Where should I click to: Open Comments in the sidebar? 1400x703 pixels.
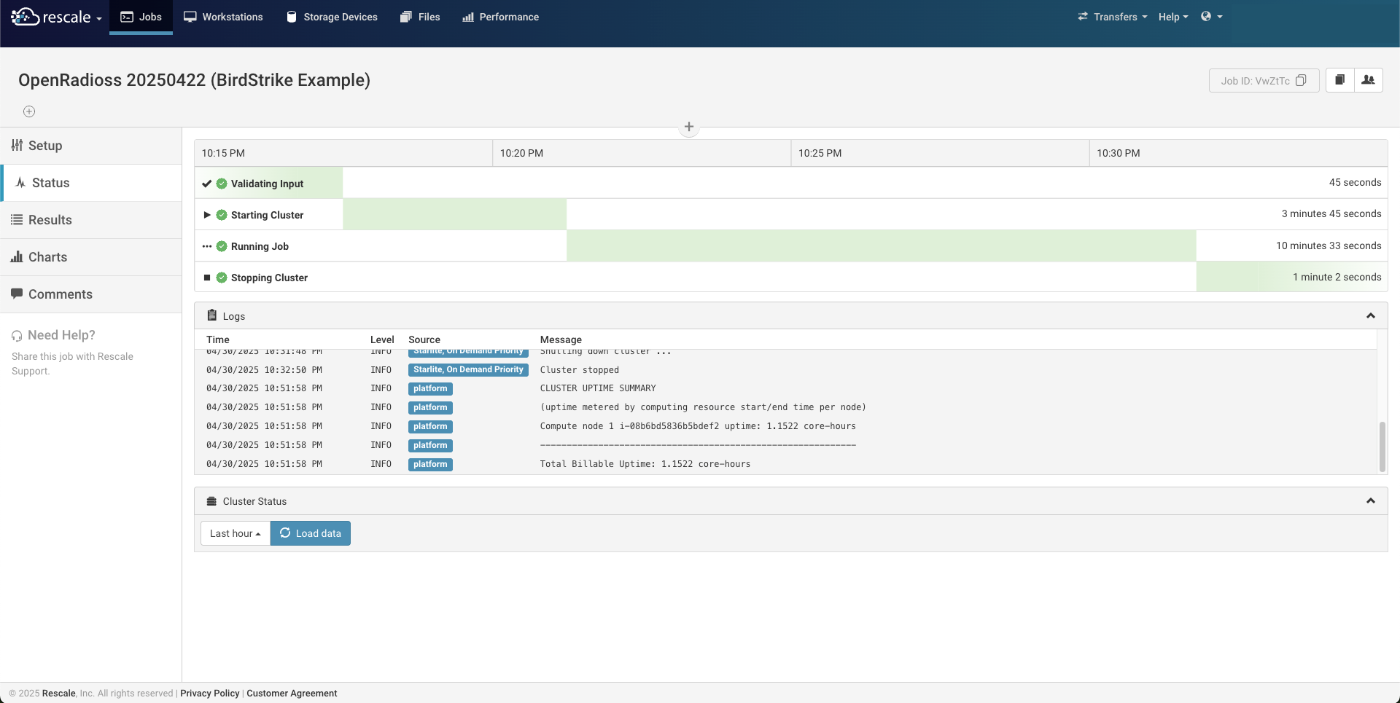coord(90,294)
